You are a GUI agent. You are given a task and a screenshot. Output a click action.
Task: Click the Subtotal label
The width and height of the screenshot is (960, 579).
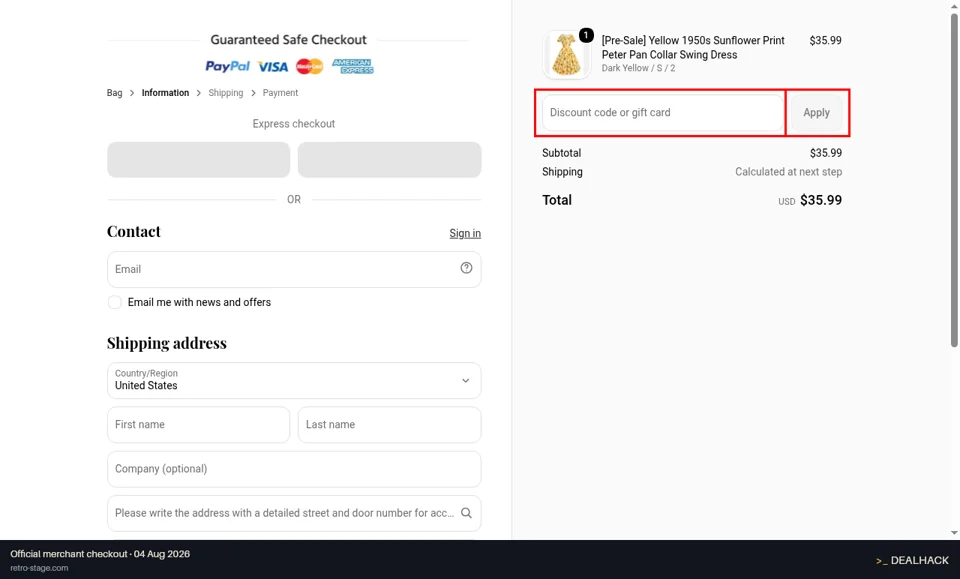point(561,153)
